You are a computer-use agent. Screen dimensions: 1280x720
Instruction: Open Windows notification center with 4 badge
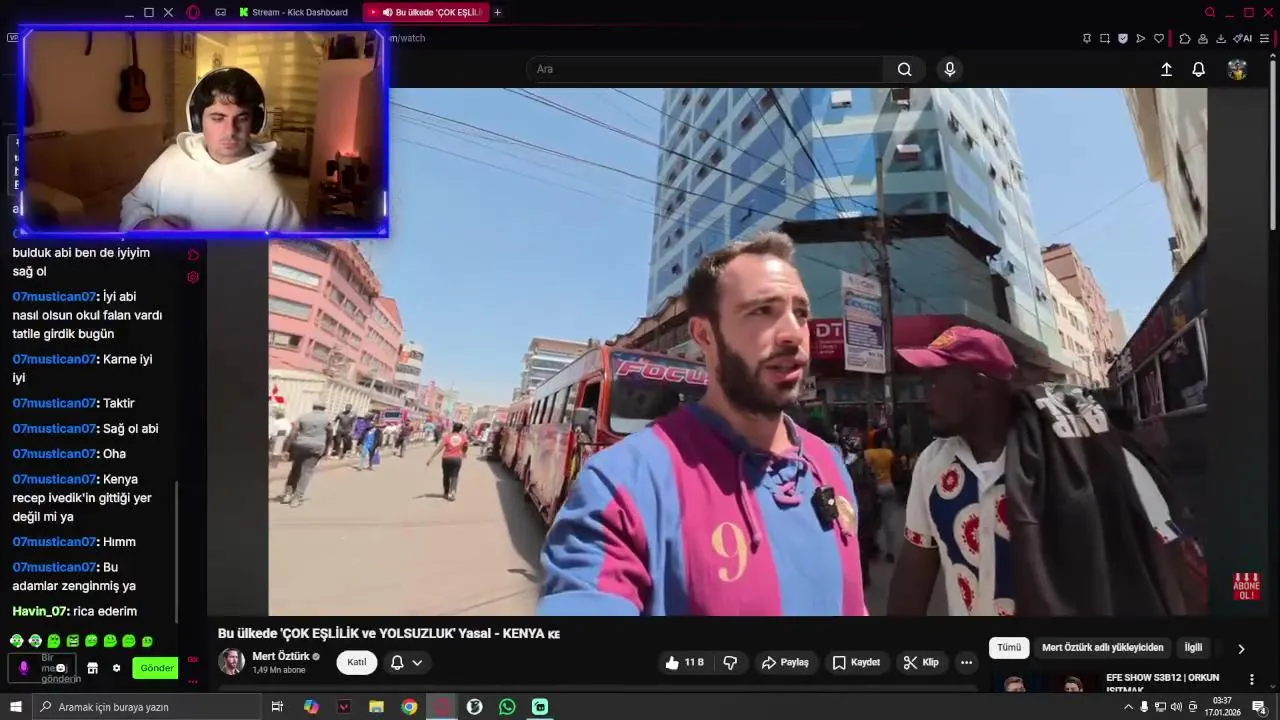(x=1259, y=707)
